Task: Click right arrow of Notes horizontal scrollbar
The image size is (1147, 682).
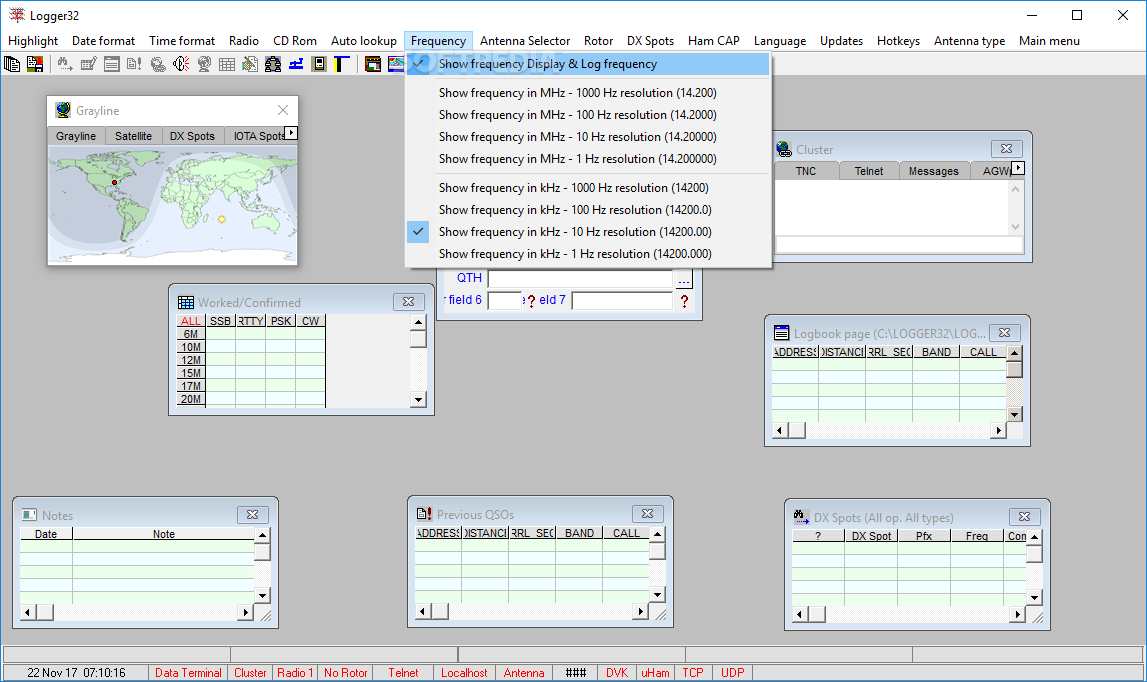Action: pyautogui.click(x=245, y=612)
